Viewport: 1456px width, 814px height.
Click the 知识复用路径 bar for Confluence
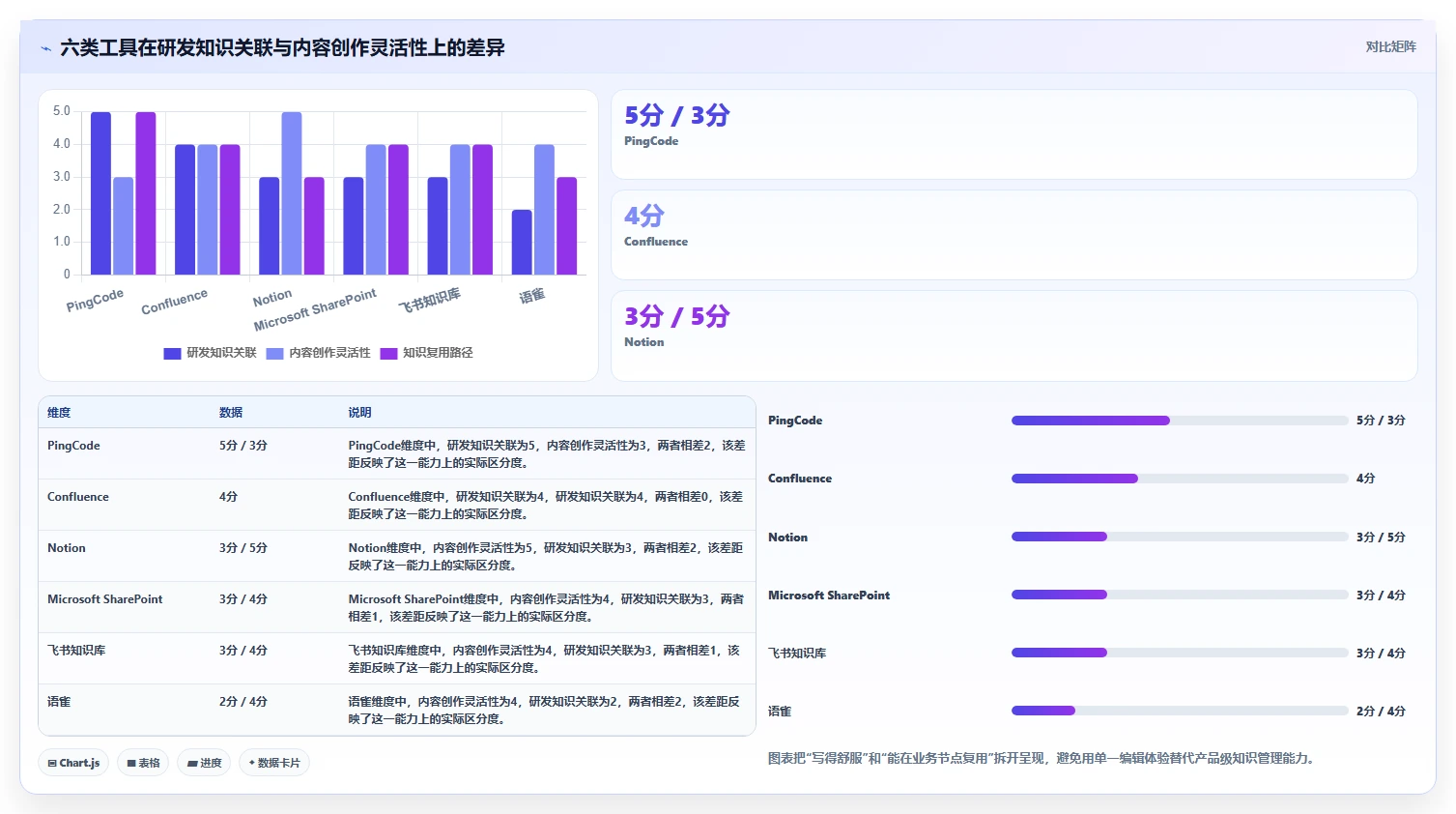(230, 210)
